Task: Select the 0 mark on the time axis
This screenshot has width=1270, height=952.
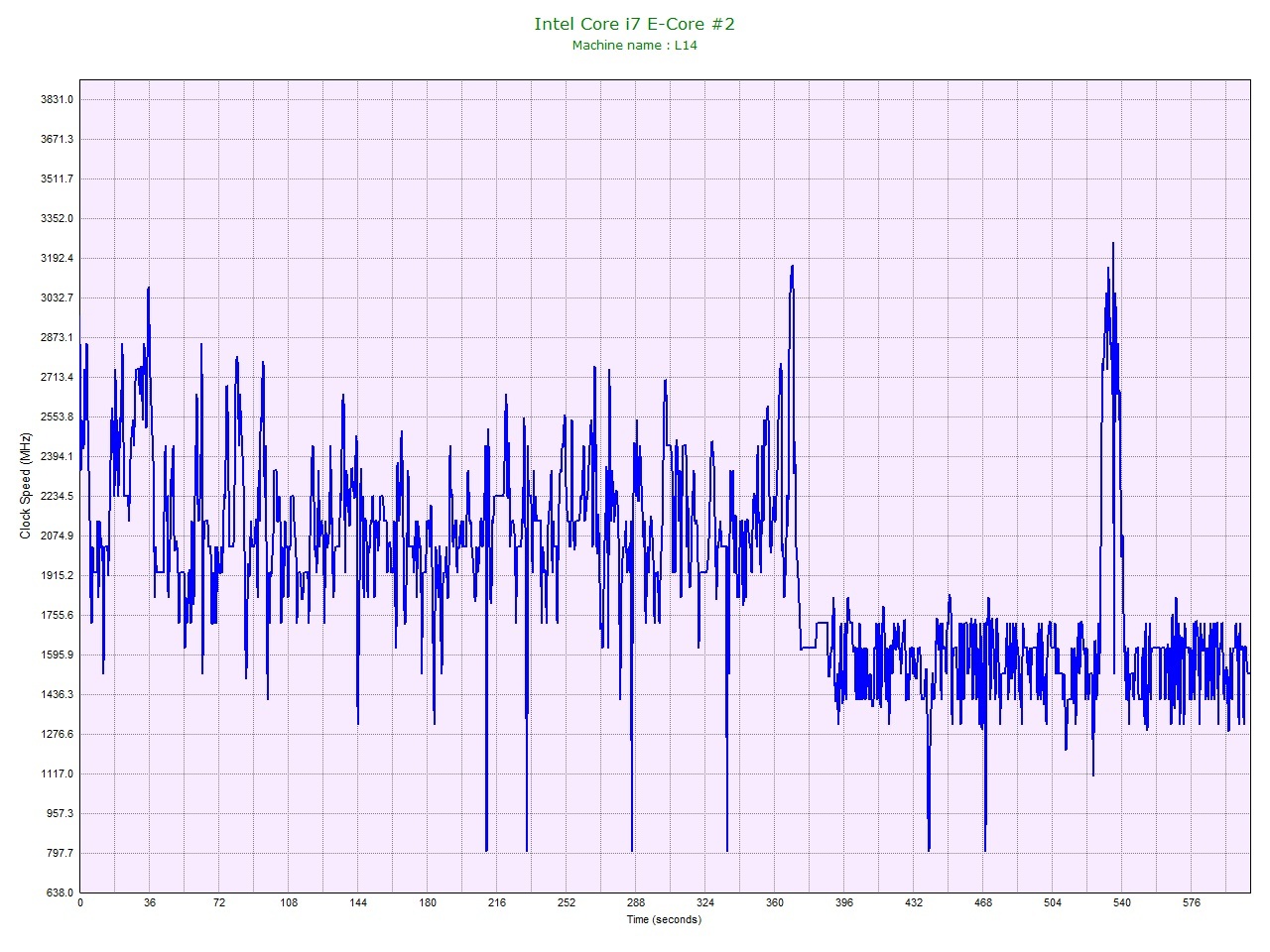Action: pyautogui.click(x=80, y=902)
